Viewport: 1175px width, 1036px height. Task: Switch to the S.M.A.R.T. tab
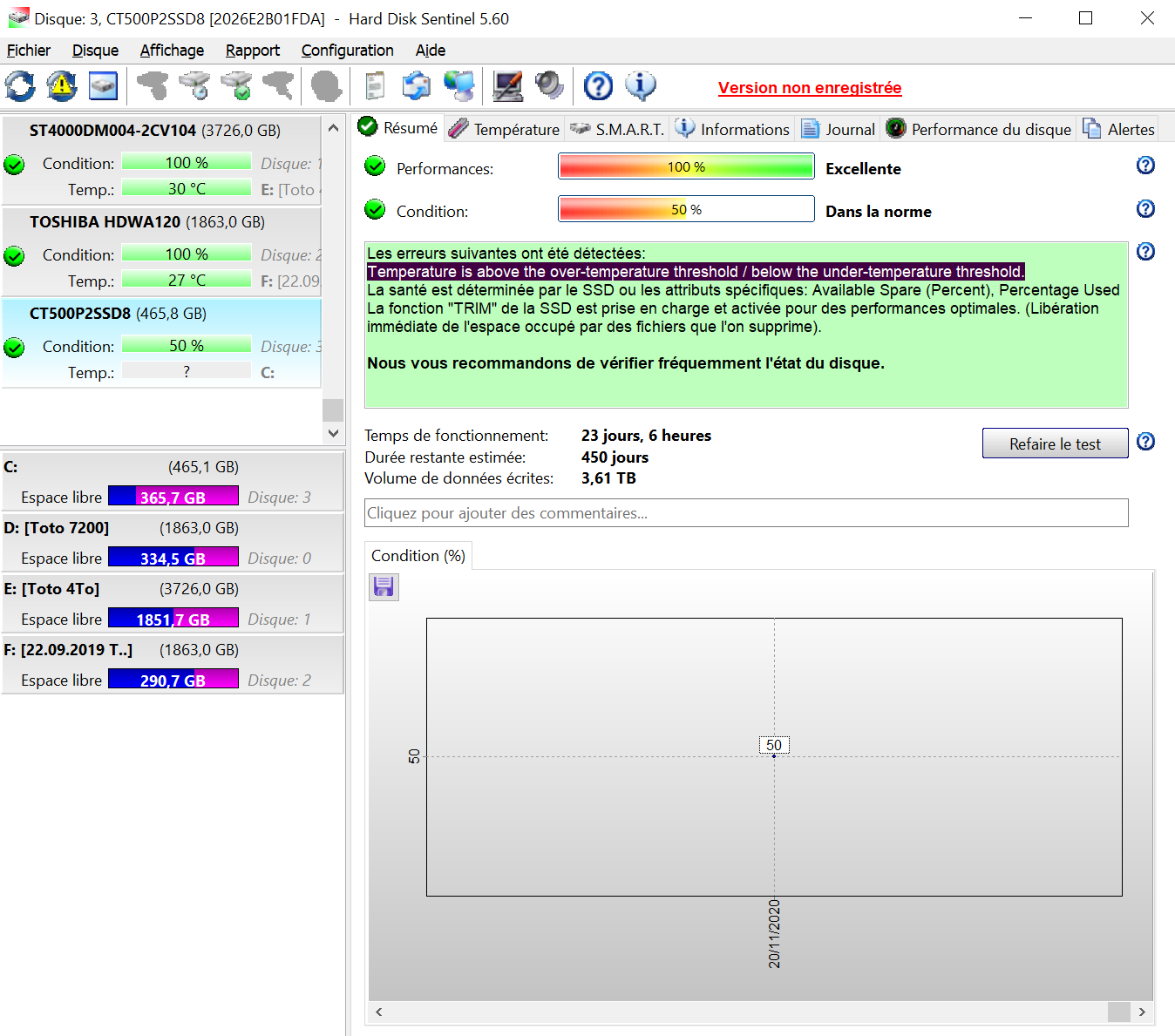coord(618,129)
